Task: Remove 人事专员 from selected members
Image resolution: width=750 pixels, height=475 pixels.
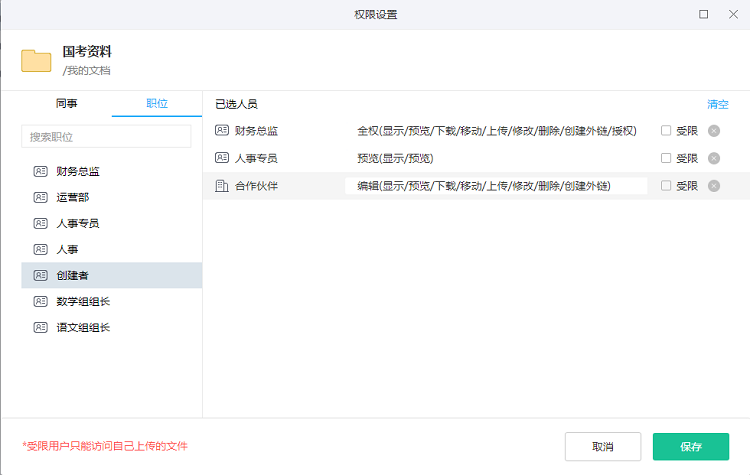Action: 714,158
